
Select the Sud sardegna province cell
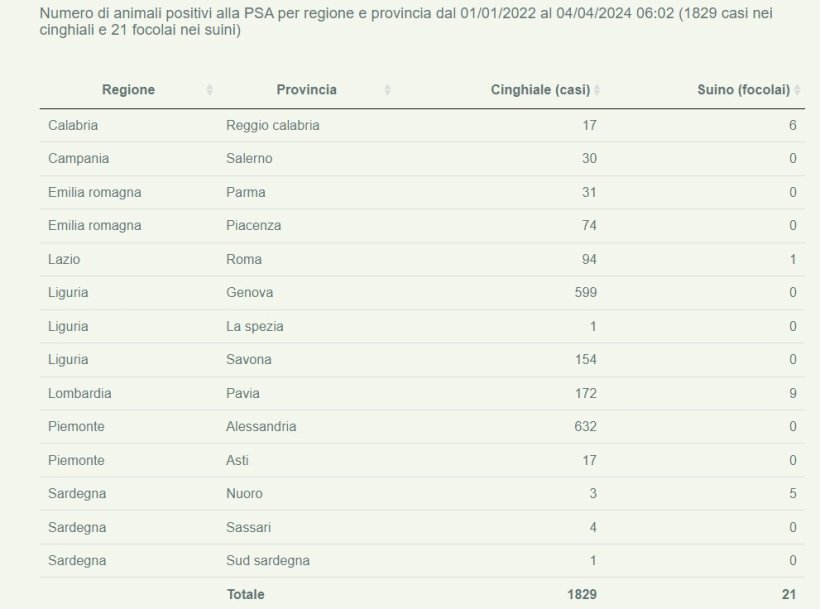268,560
